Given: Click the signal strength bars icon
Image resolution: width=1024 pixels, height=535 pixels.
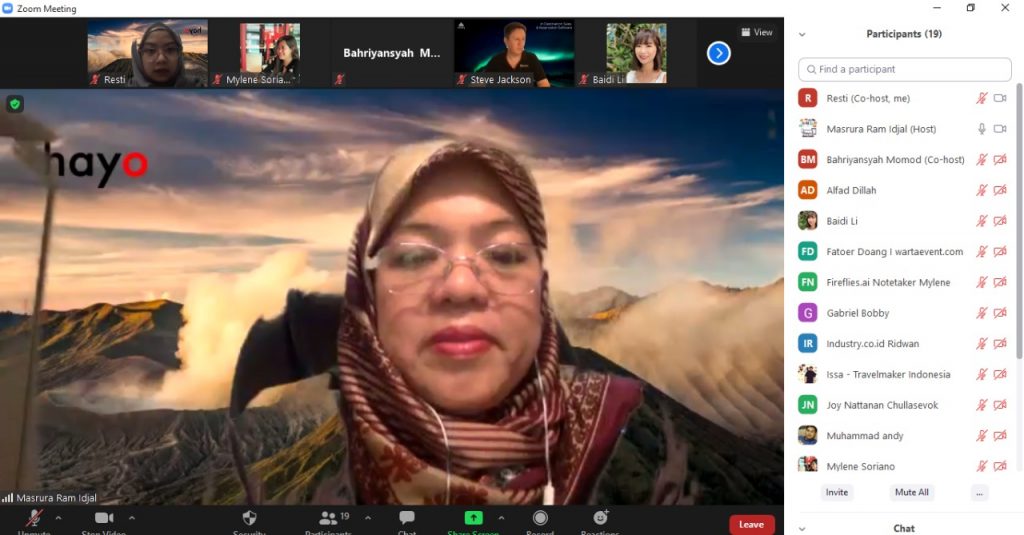Looking at the screenshot, I should (x=7, y=498).
